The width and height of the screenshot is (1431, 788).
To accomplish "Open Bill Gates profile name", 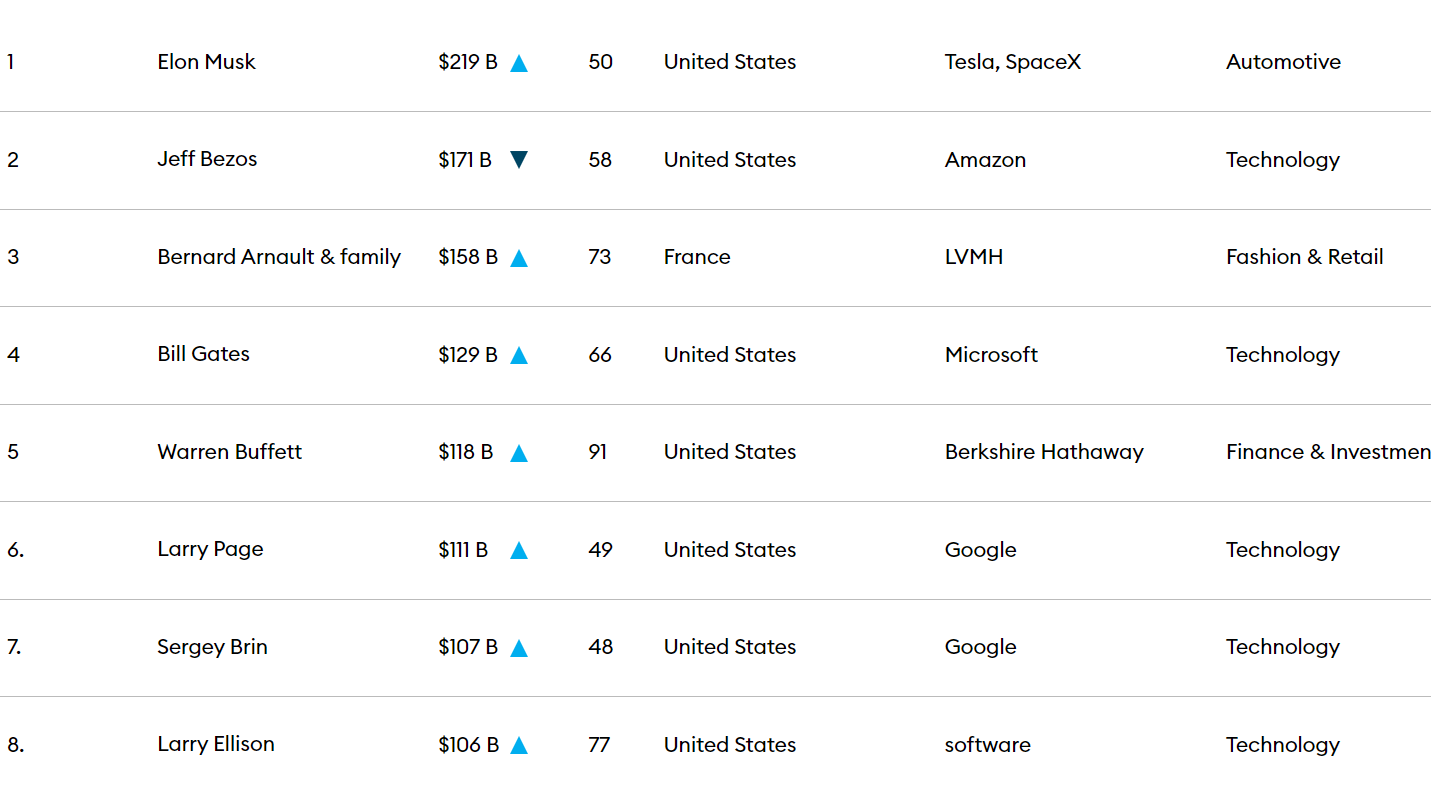I will [203, 354].
